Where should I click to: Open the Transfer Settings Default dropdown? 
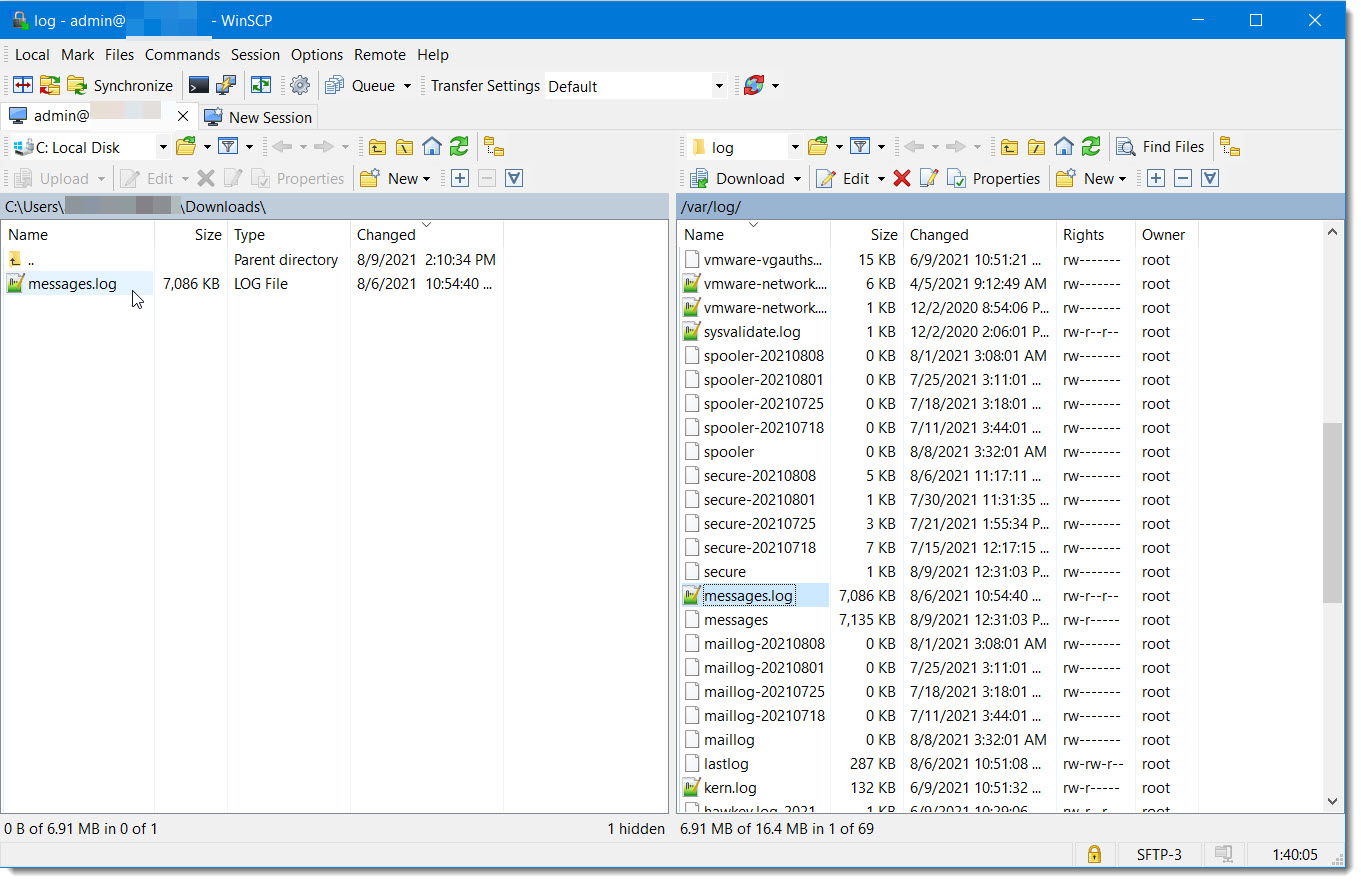[x=719, y=86]
